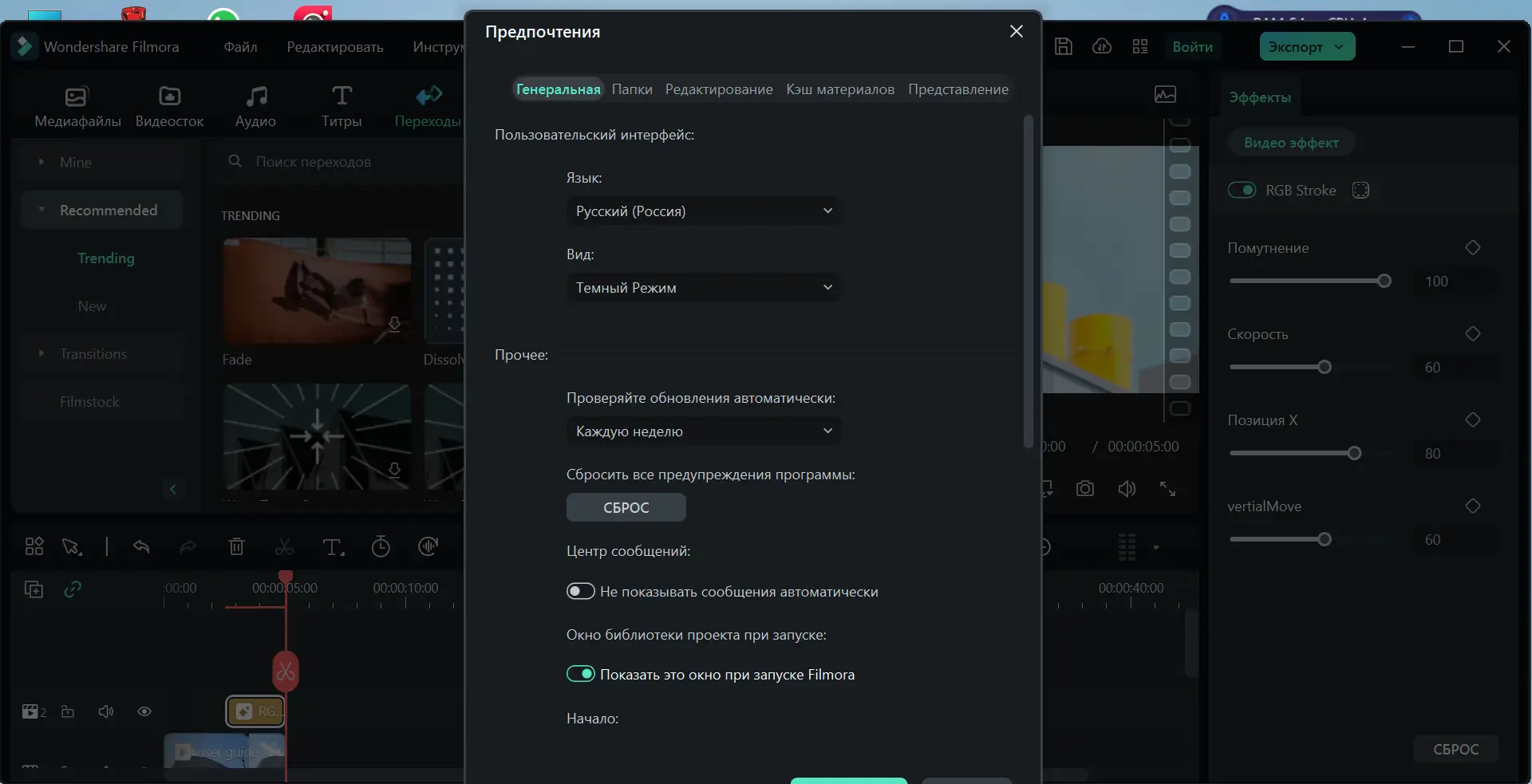Adjust the Позиция X slider handle

[x=1354, y=453]
